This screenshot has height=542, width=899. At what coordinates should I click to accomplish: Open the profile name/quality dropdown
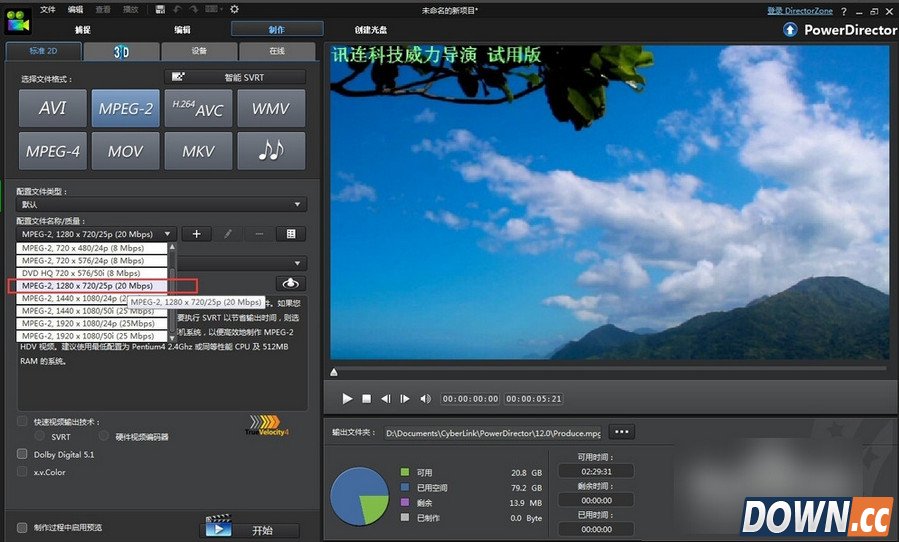click(97, 234)
